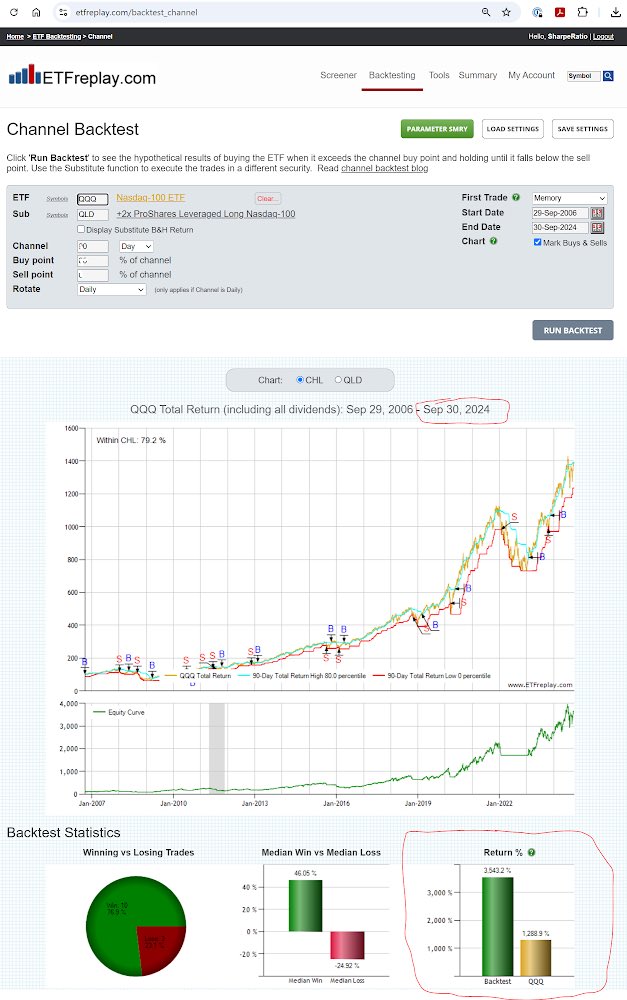Click the Clear button next to ETF
Image resolution: width=627 pixels, height=1000 pixels.
[268, 198]
